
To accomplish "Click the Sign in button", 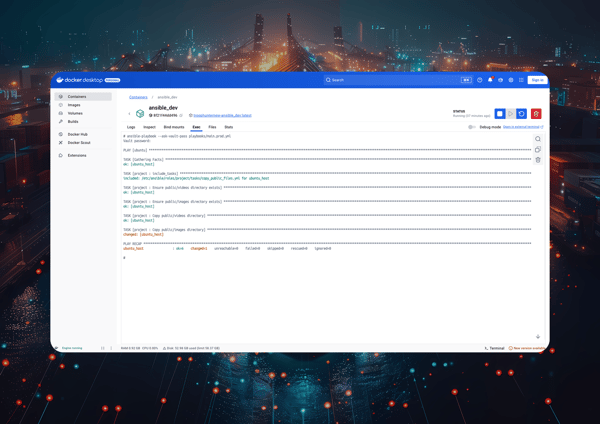I will (x=537, y=80).
